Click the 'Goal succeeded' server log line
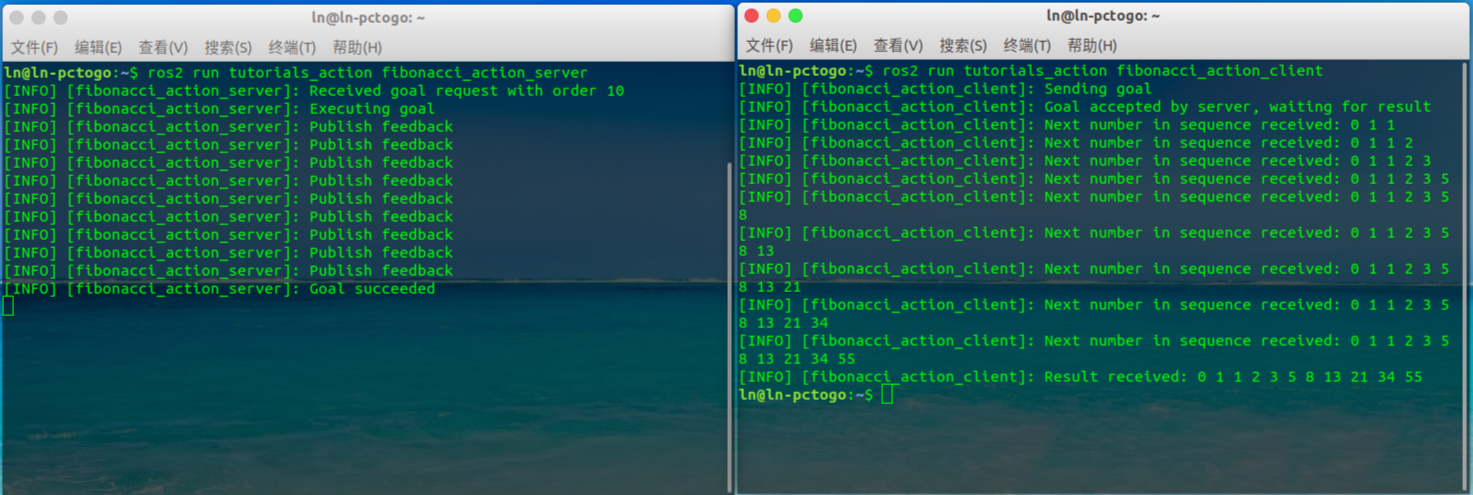 pyautogui.click(x=219, y=289)
